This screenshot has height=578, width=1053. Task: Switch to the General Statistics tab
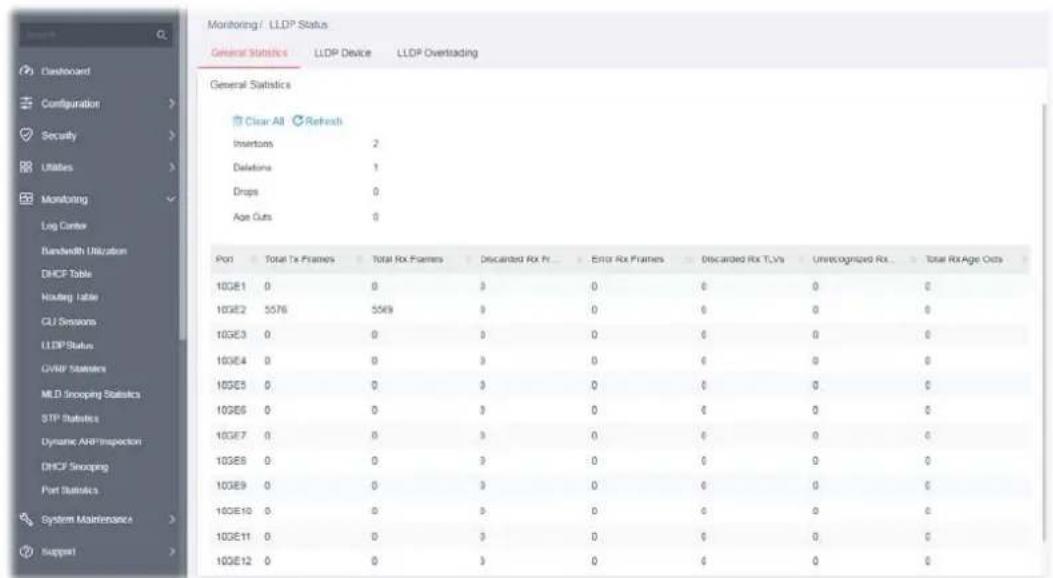click(249, 53)
